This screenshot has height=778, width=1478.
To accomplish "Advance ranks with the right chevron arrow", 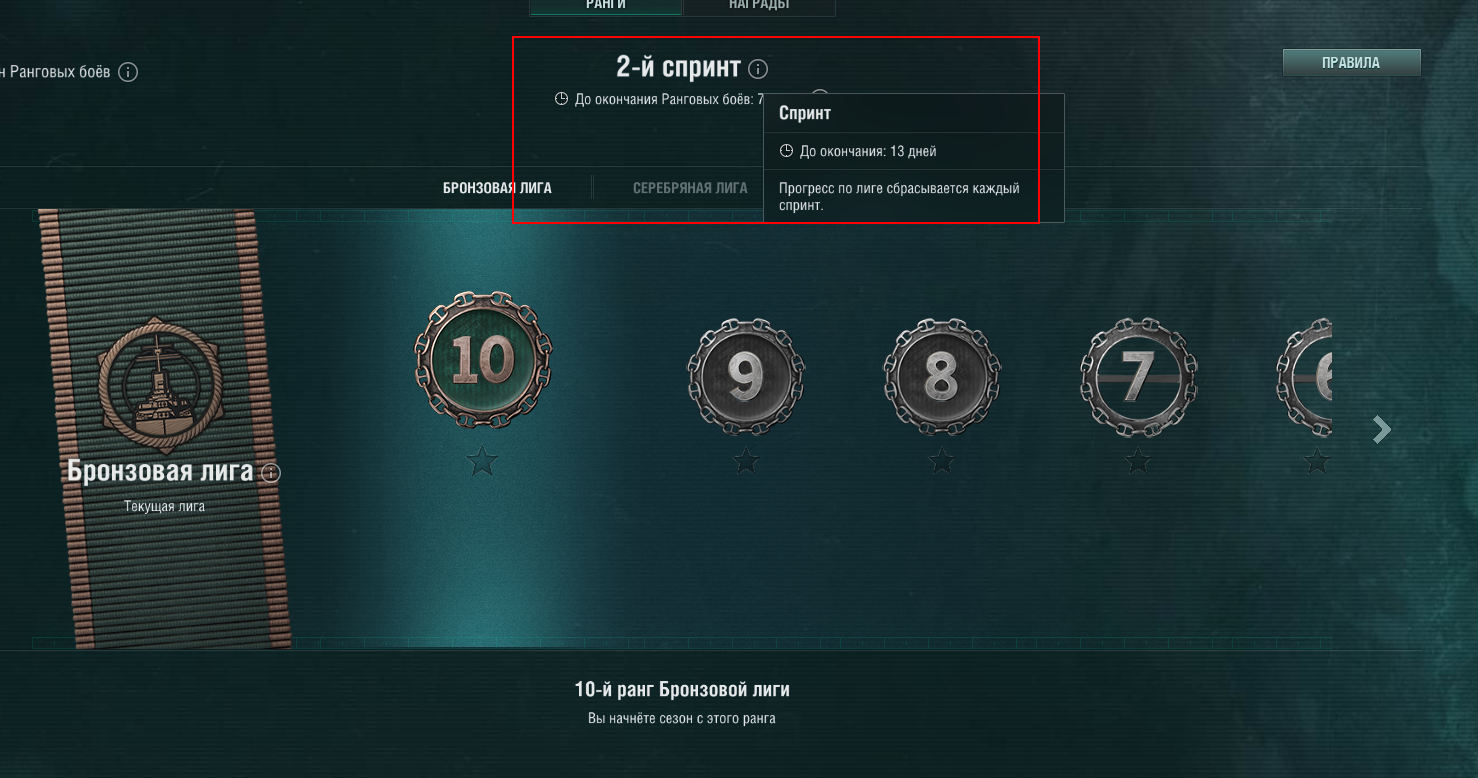I will pyautogui.click(x=1382, y=430).
